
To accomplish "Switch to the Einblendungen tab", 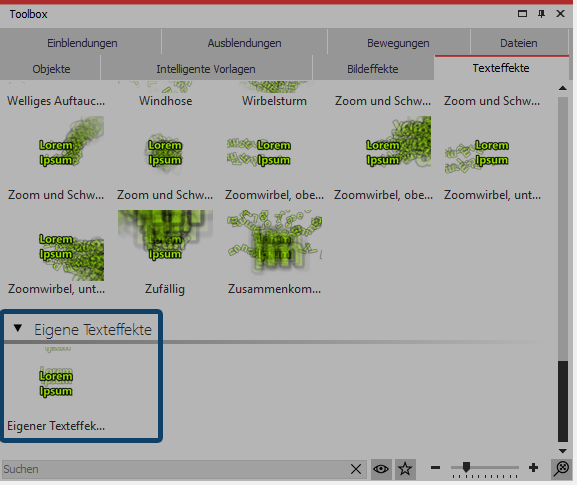I will coord(82,43).
